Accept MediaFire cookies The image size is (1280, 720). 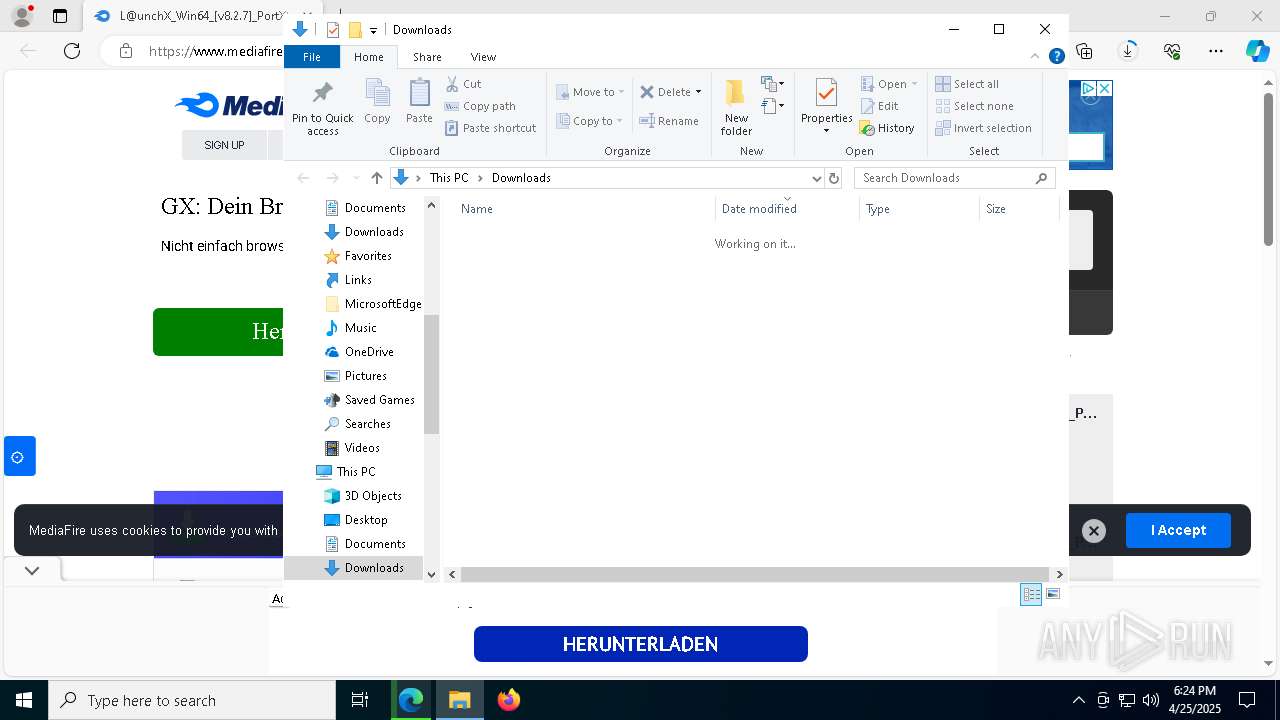point(1178,530)
